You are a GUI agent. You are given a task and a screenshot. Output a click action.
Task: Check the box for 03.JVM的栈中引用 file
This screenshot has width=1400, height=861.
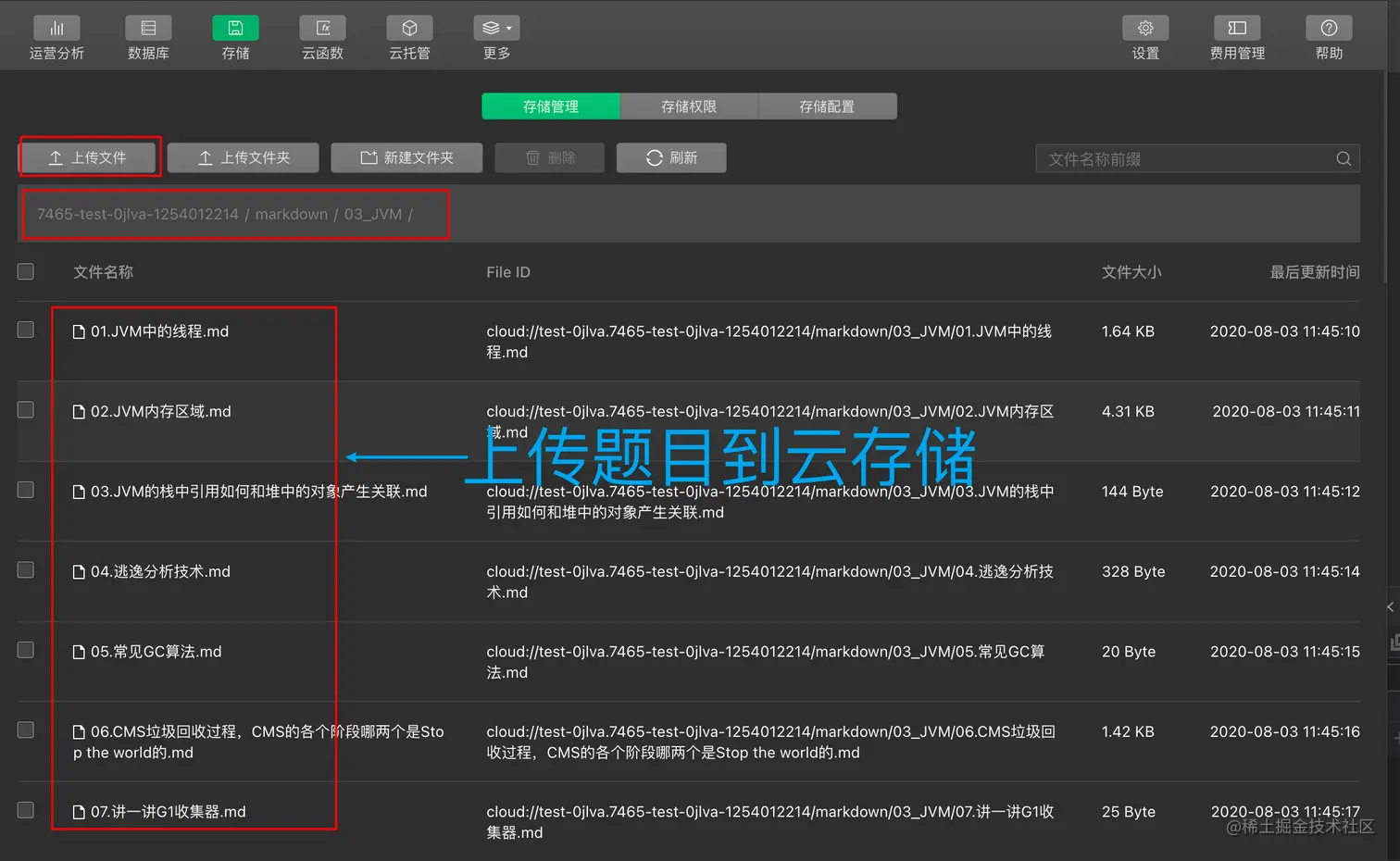coord(26,490)
